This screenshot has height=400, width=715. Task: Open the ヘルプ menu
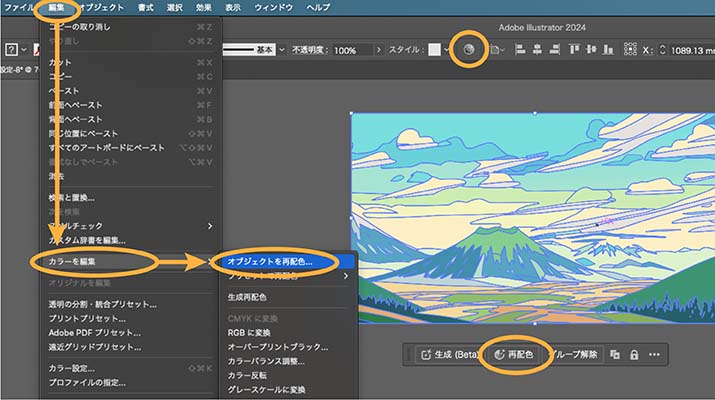coord(318,7)
